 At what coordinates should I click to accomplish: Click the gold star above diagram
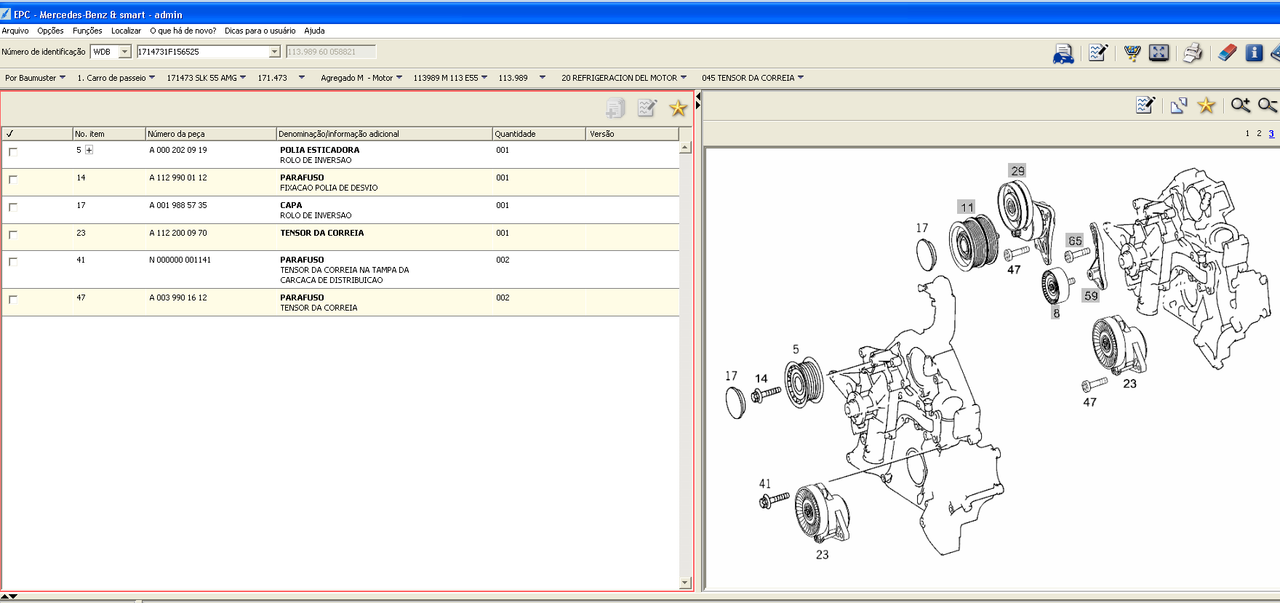click(x=1206, y=105)
